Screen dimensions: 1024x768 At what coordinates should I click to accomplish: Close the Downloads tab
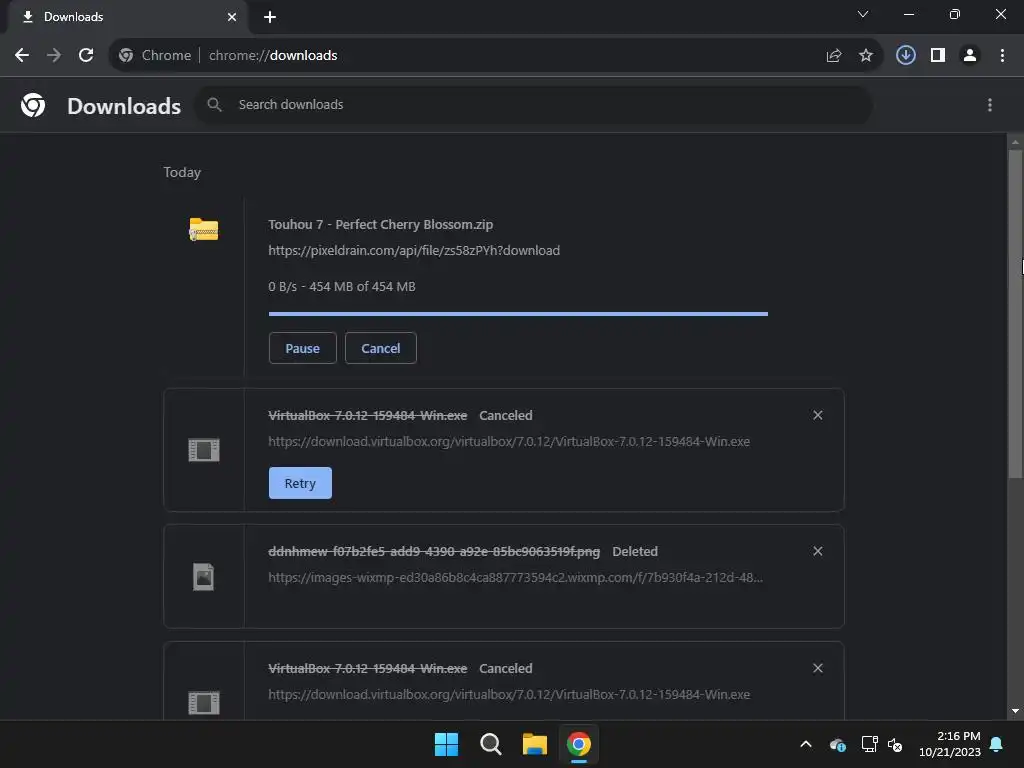pos(232,17)
